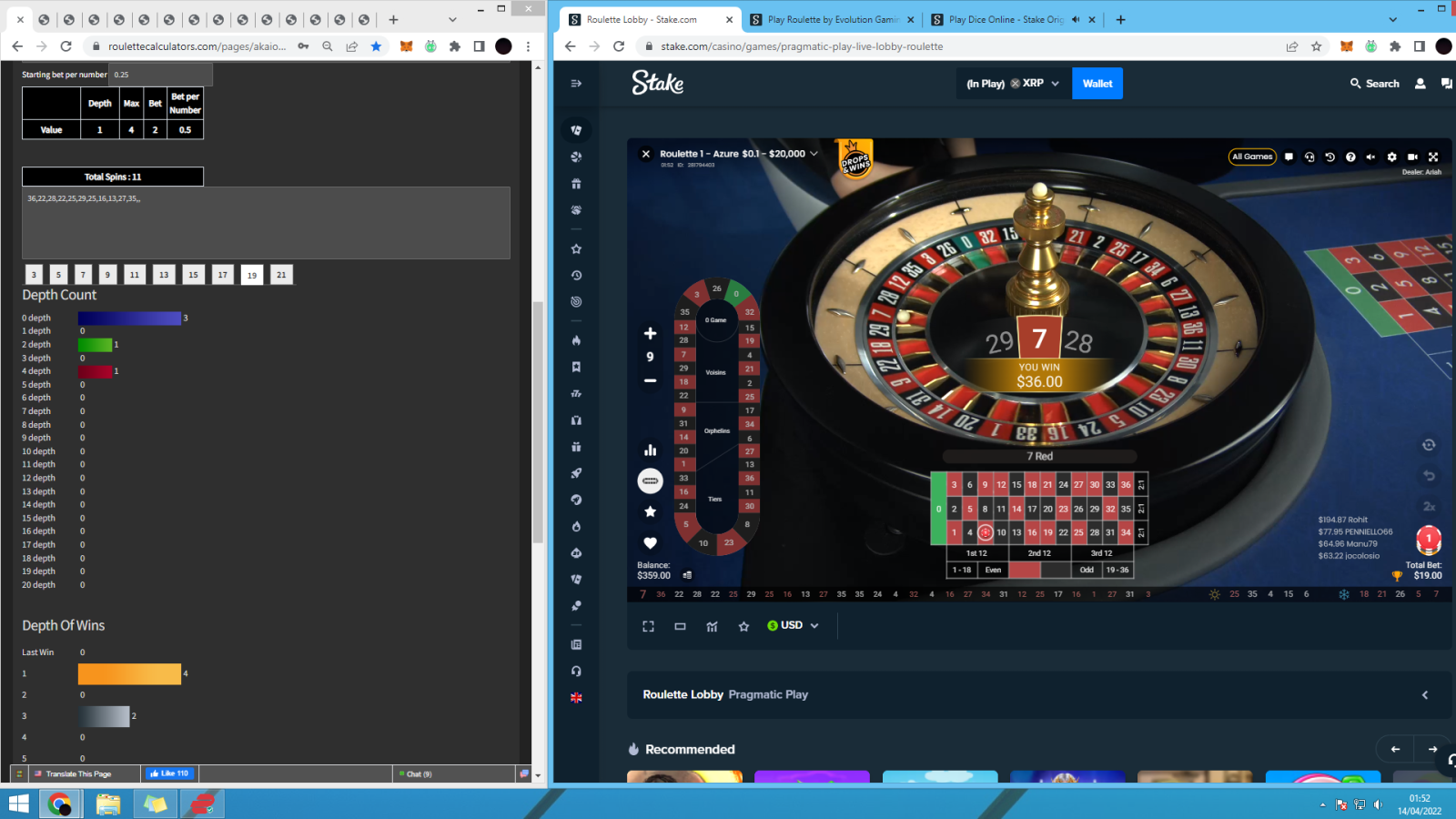
Task: Switch to Play Roulette by Evolution tab
Action: pos(832,19)
